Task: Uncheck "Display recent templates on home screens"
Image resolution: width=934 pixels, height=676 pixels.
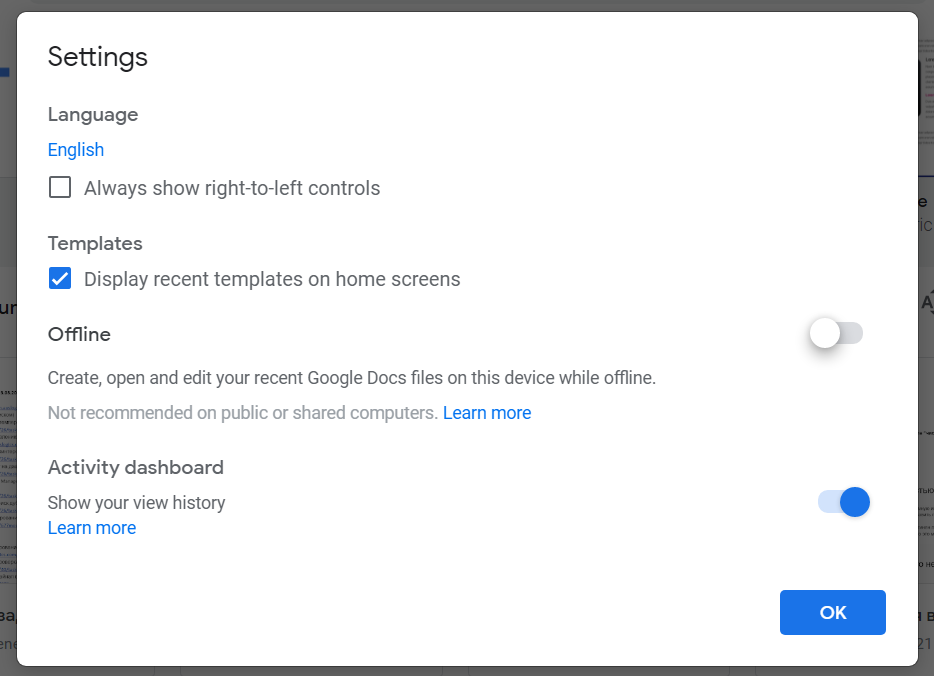Action: 59,278
